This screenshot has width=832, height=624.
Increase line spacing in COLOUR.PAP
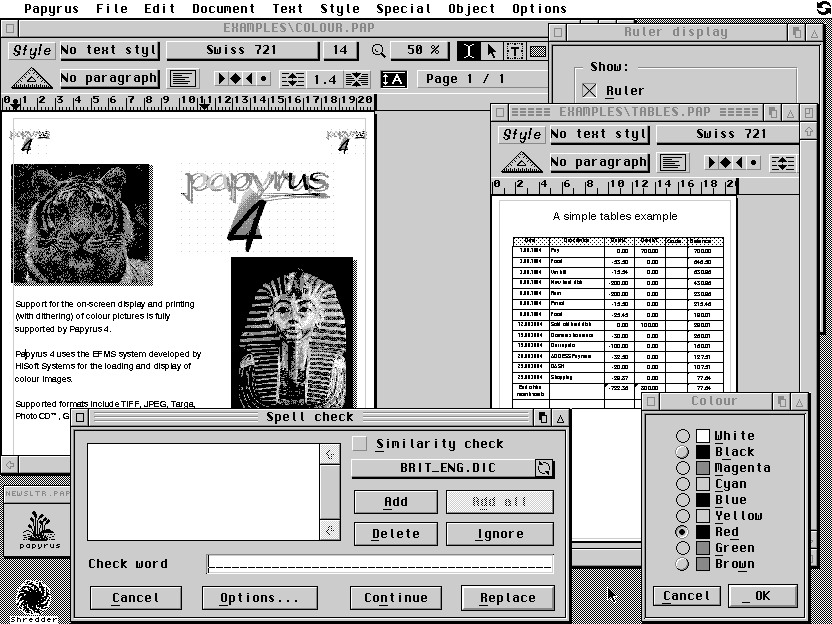pyautogui.click(x=292, y=79)
